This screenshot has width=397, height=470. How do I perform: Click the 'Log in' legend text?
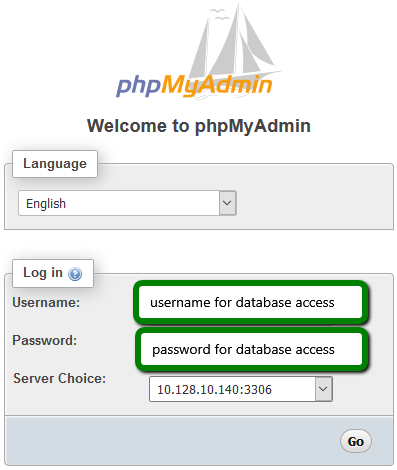[x=43, y=273]
